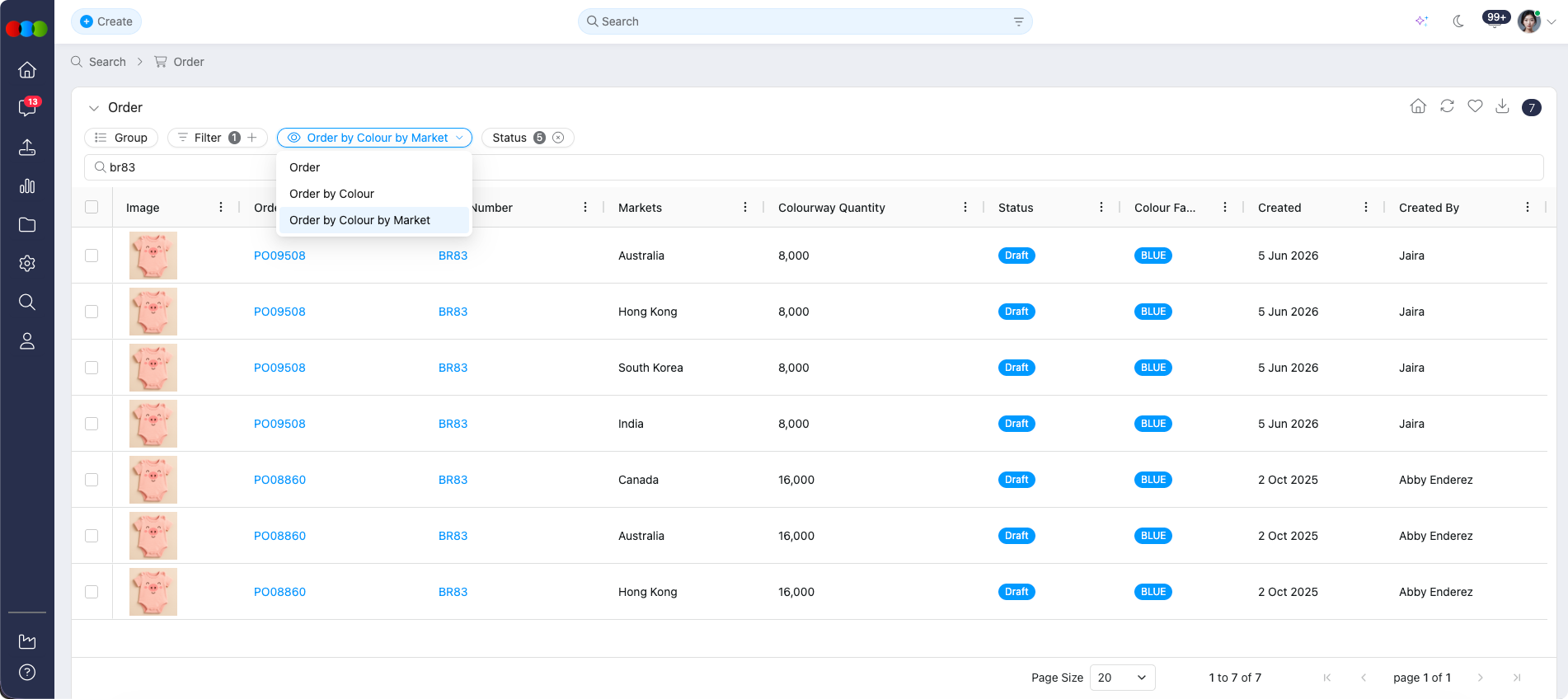Open the Order by Colour by Market view dropdown

[374, 138]
